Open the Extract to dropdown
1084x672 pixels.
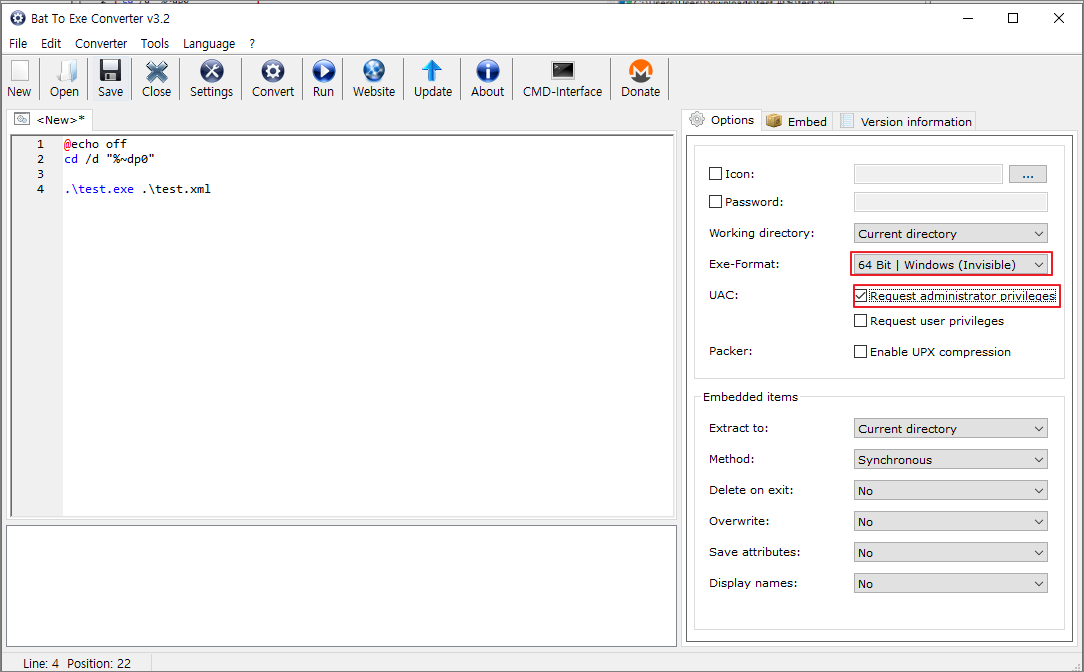[x=951, y=429]
